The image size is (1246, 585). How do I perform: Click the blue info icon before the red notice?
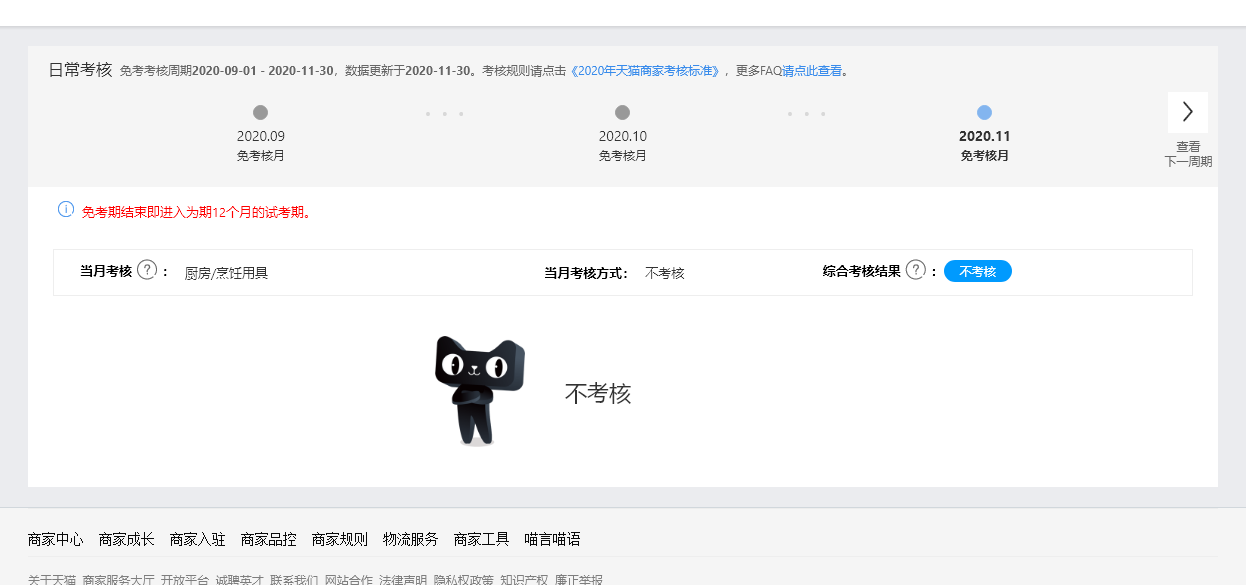click(66, 210)
